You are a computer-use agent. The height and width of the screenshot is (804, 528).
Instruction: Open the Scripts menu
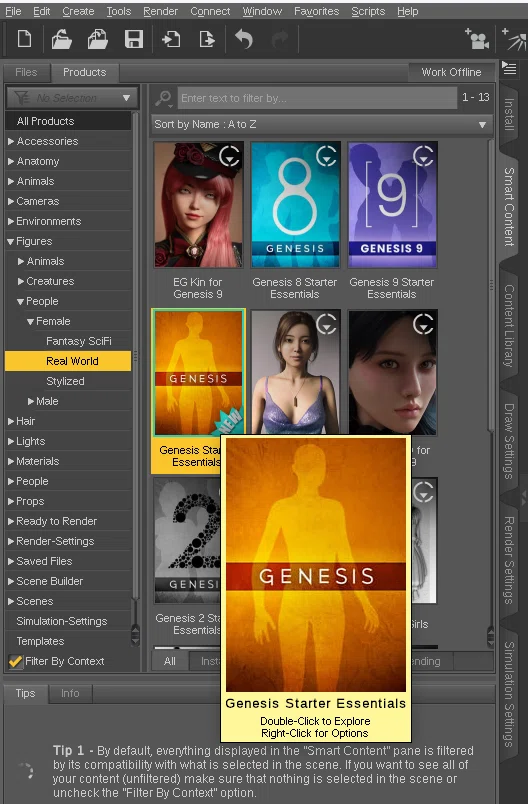tap(368, 11)
